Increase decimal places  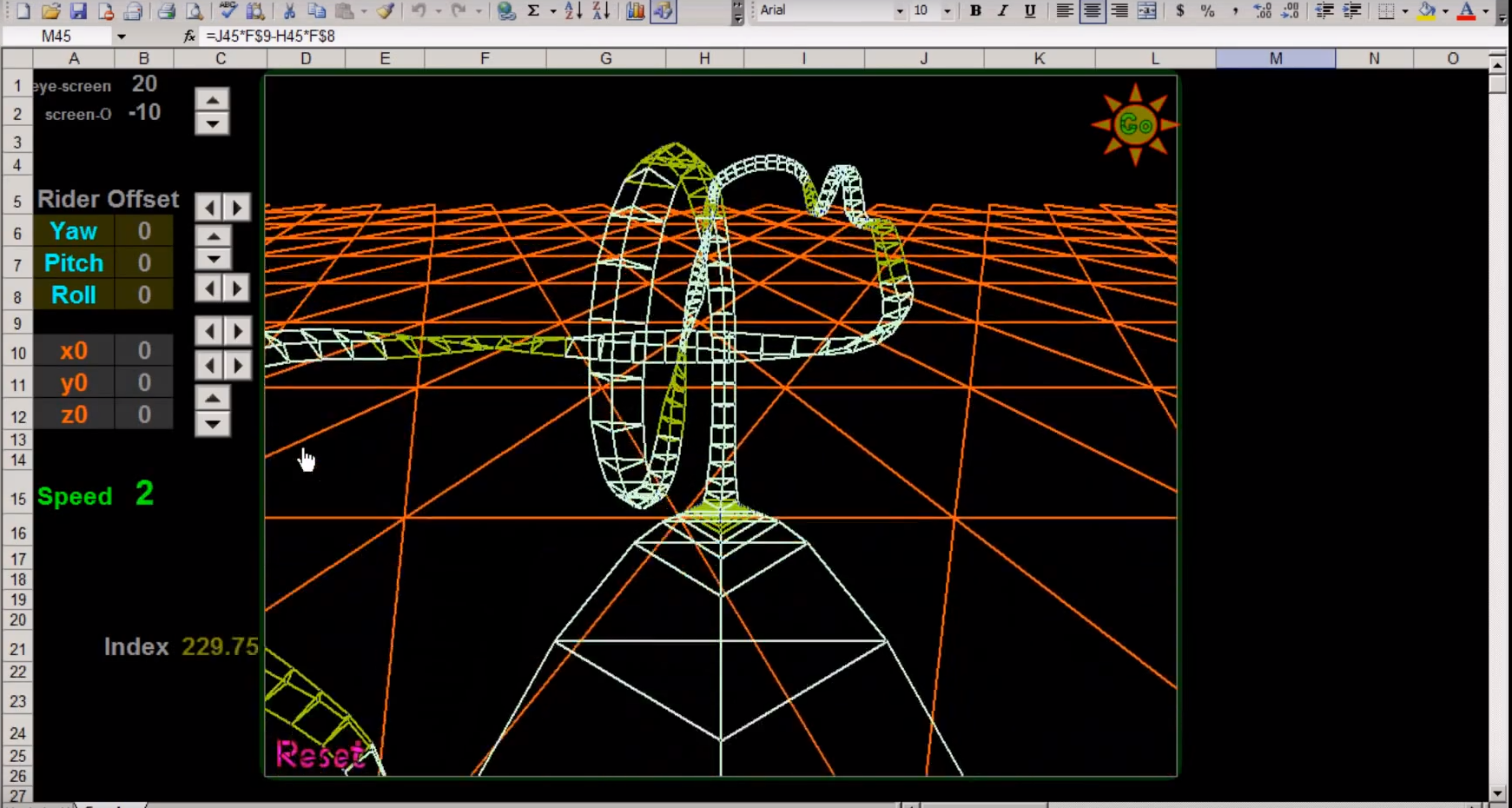point(1263,11)
